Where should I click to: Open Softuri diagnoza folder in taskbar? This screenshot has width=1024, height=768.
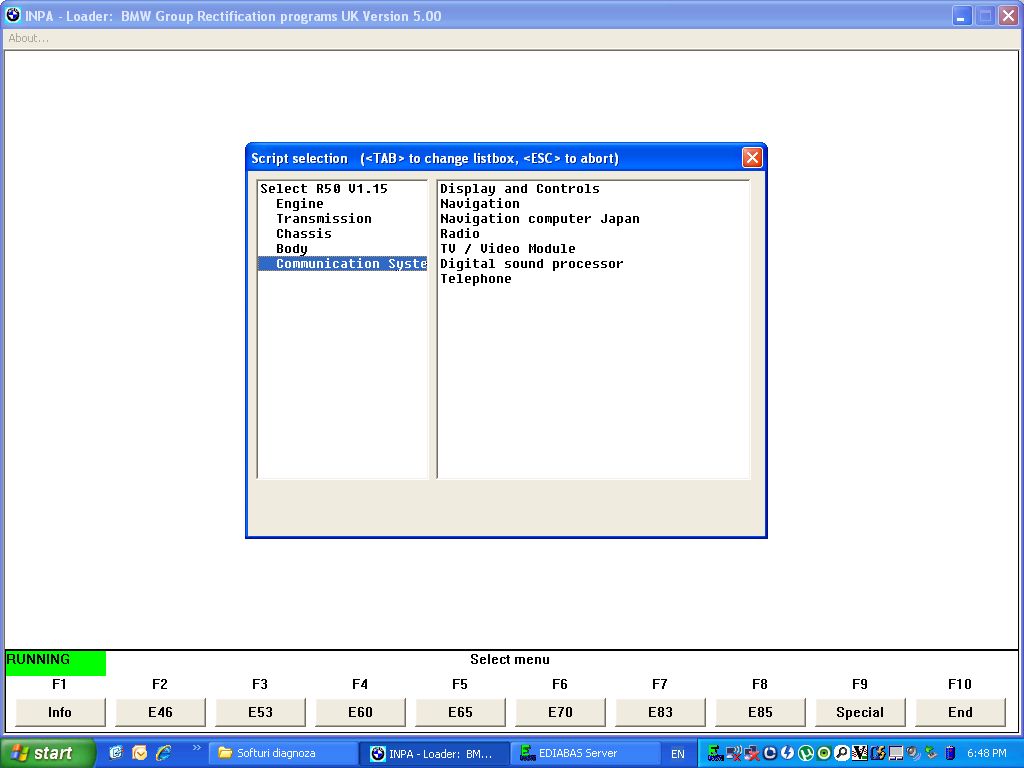click(x=282, y=753)
